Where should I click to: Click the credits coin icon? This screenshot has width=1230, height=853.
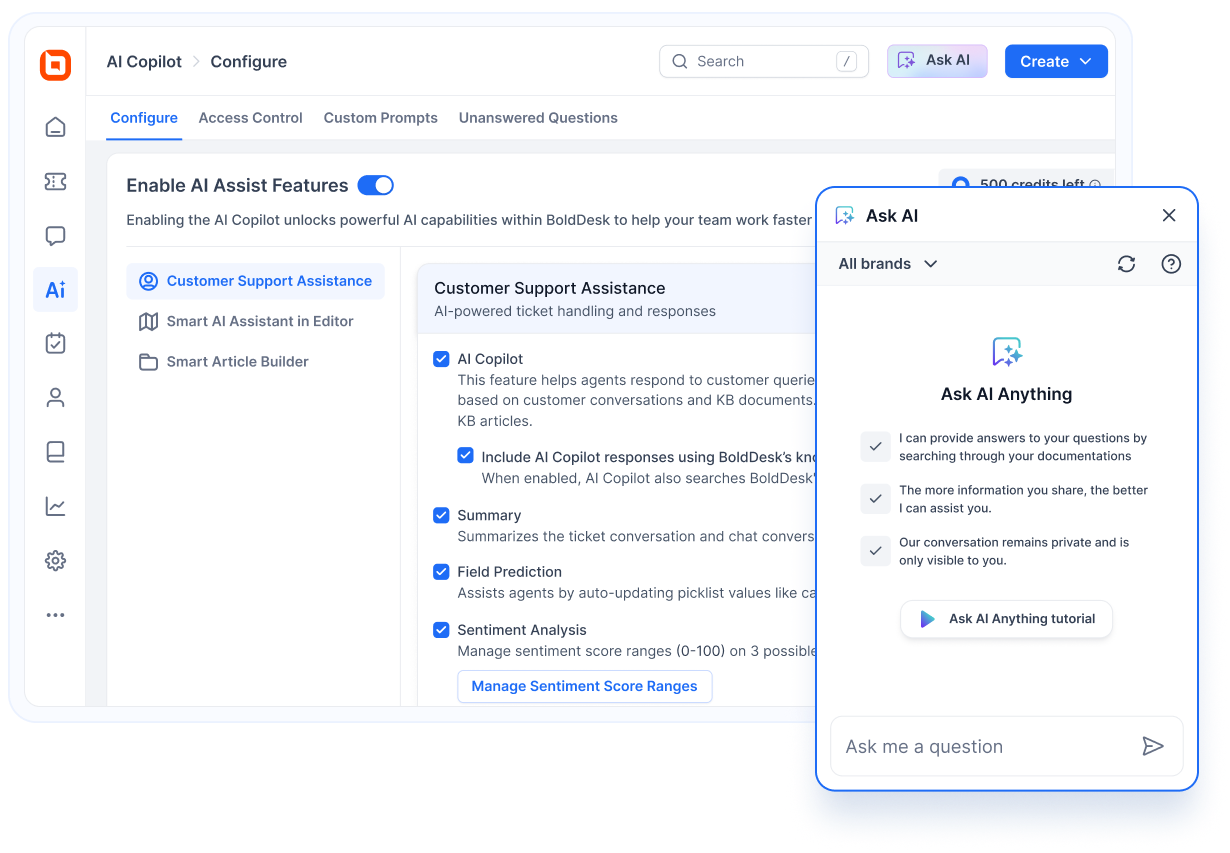point(961,184)
